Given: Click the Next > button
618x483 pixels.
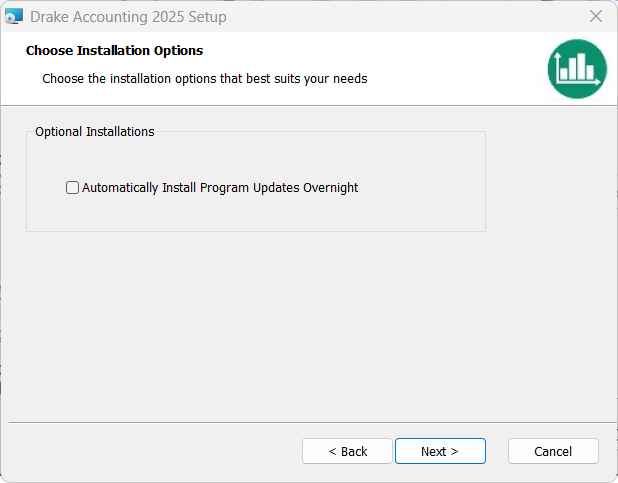Looking at the screenshot, I should (440, 451).
